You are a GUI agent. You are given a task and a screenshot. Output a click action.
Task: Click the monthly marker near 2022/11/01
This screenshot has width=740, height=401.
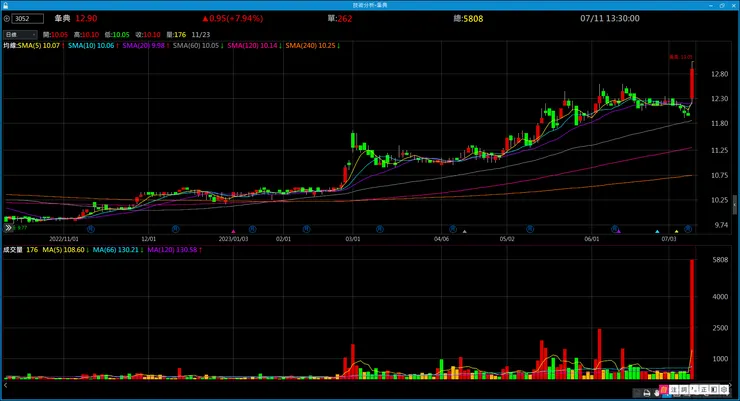(91, 229)
